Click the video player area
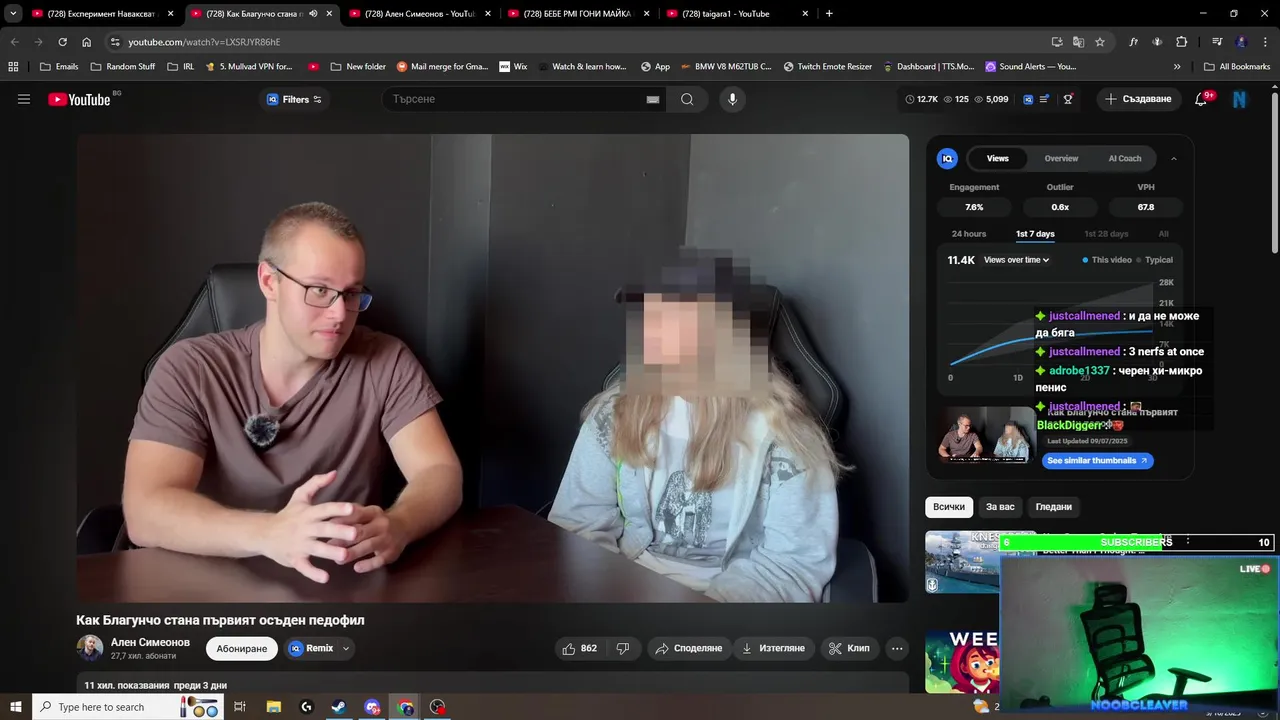Screen dimensions: 1280x720 pos(493,368)
